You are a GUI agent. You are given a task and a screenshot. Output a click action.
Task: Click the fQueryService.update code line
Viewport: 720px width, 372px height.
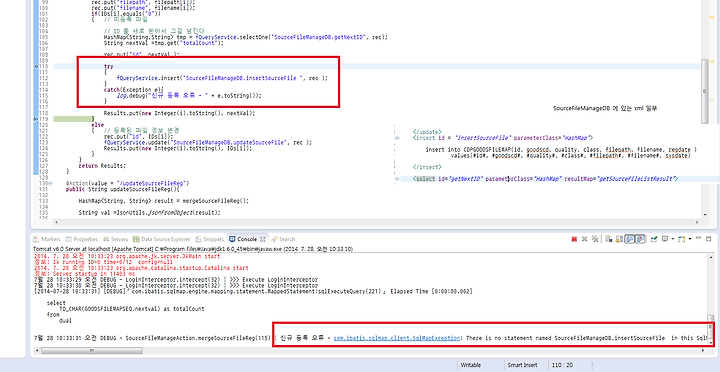[208, 142]
